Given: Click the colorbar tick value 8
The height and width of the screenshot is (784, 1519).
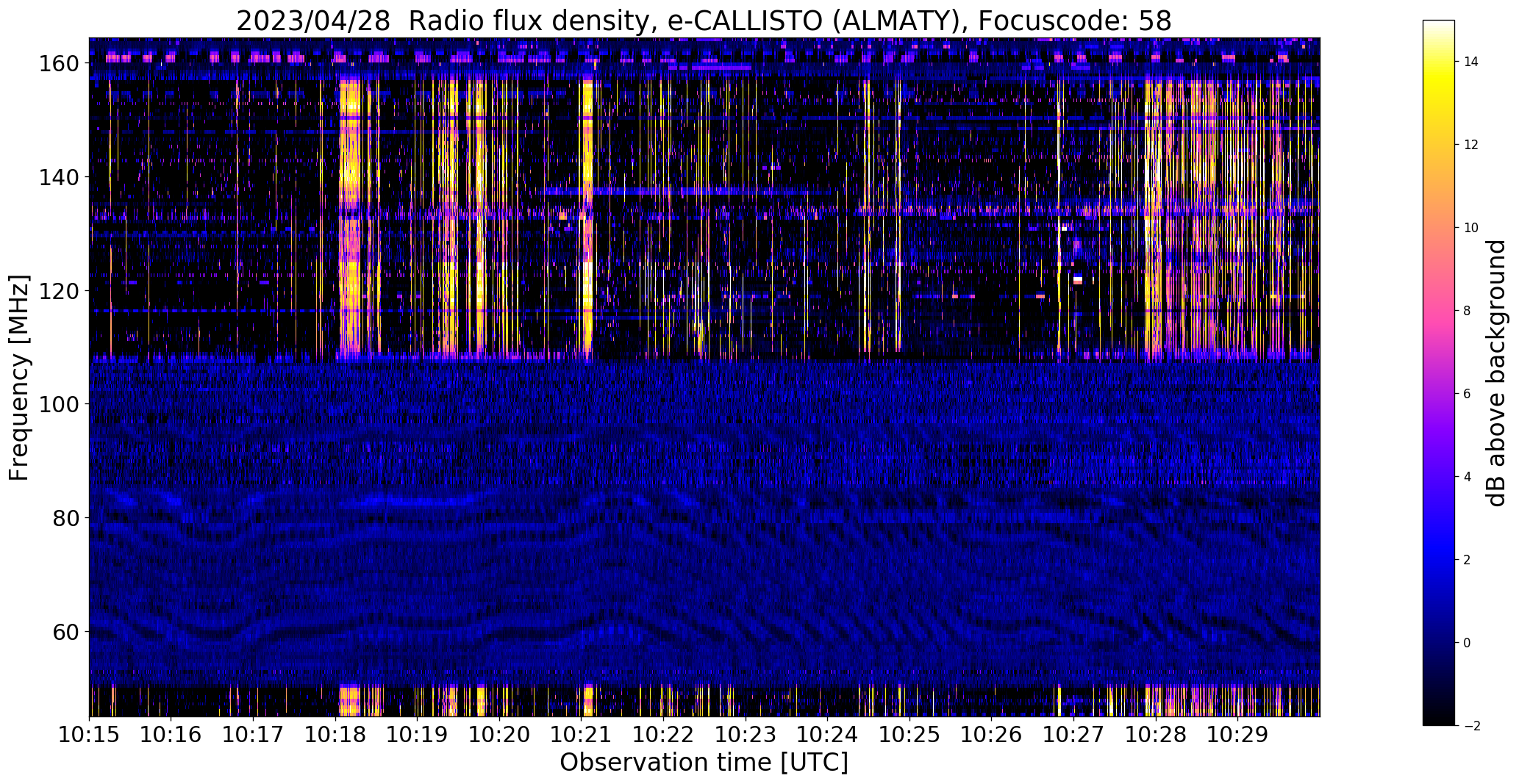Looking at the screenshot, I should coord(1468,311).
